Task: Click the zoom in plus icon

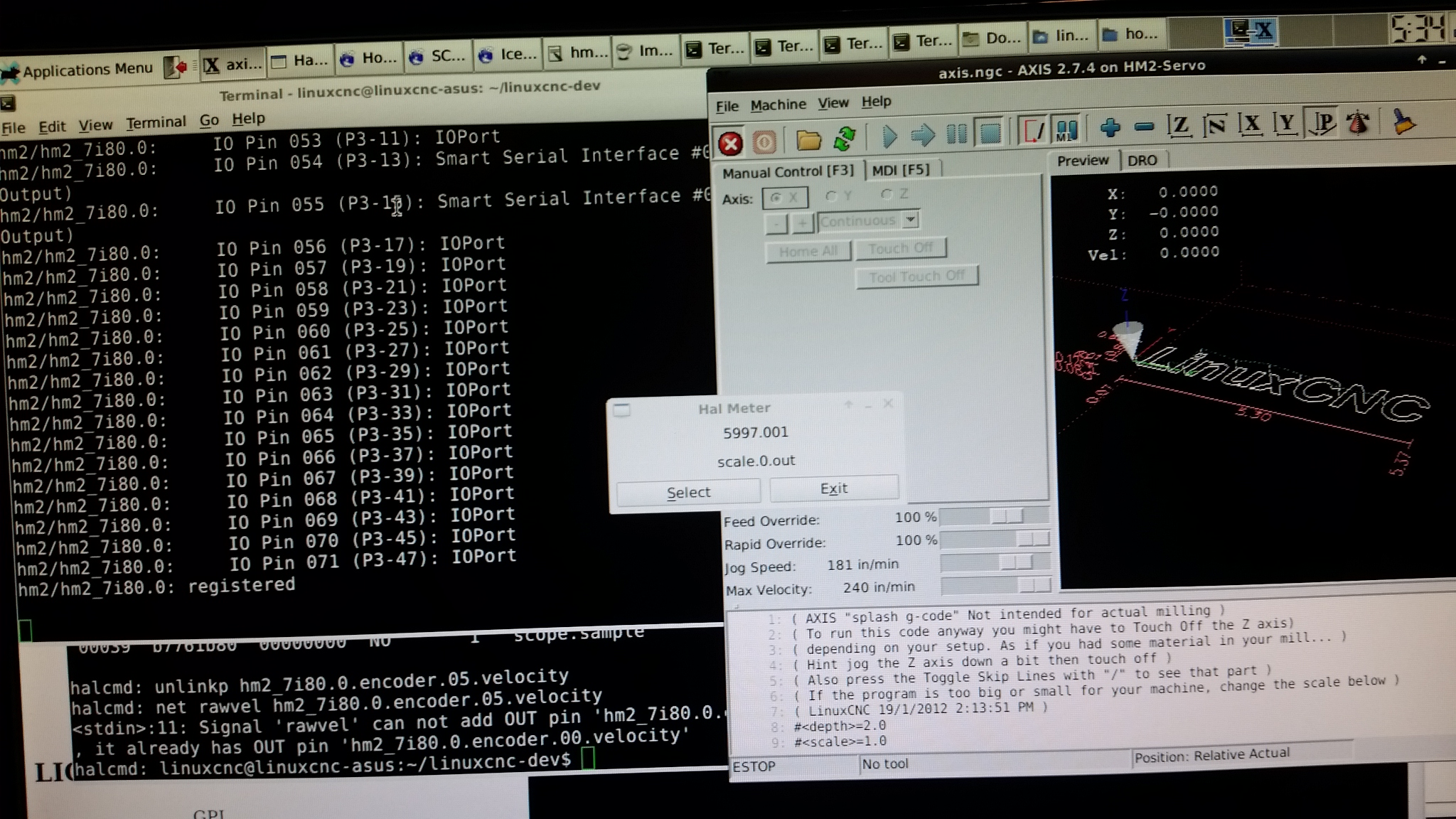Action: (x=1110, y=128)
